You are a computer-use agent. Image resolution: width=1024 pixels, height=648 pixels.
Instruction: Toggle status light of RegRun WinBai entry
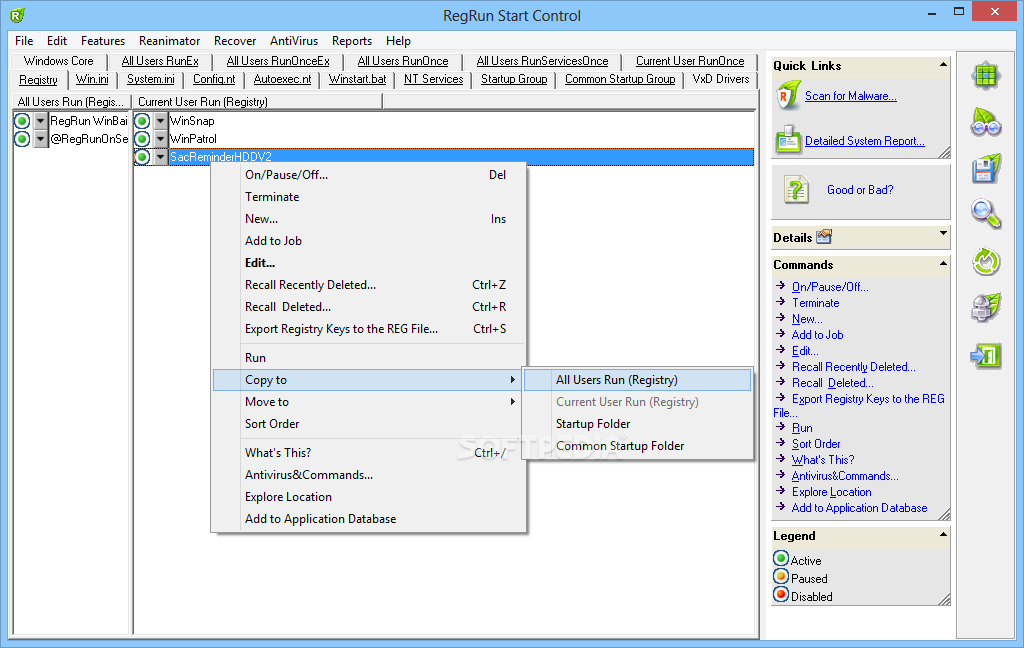pos(22,121)
